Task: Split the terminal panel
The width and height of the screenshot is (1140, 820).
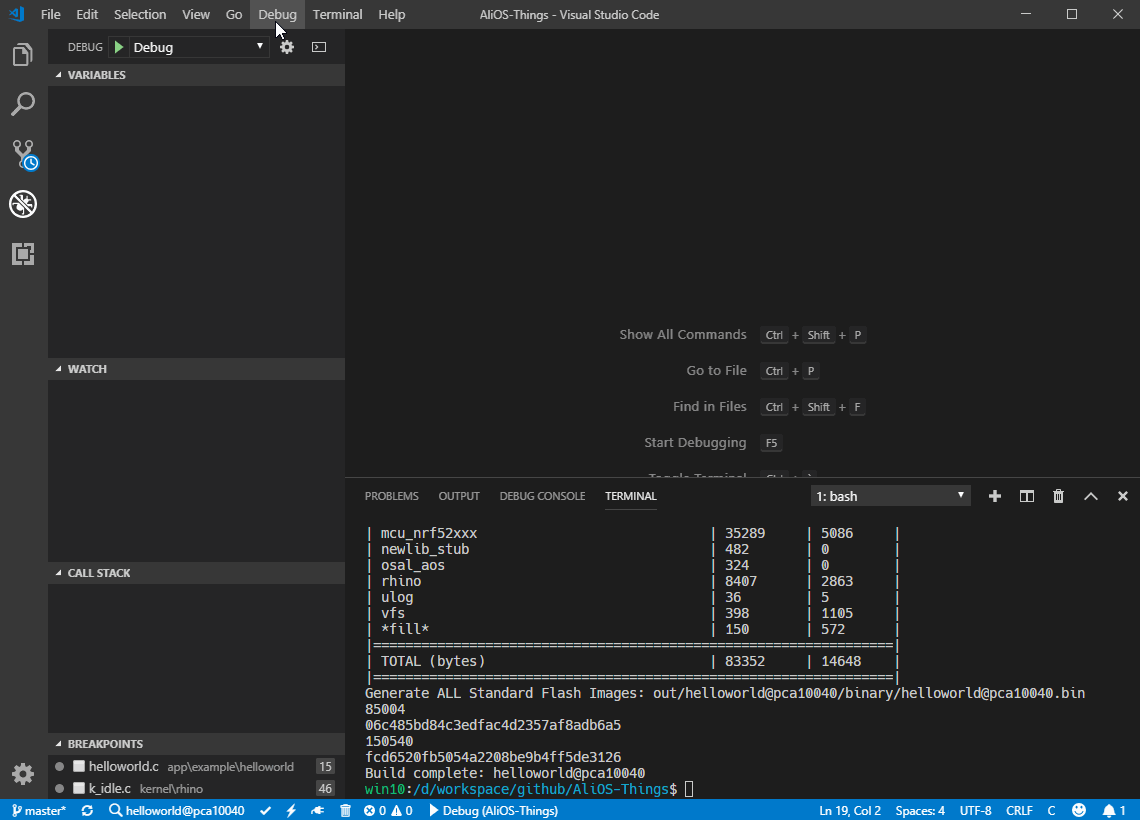Action: click(1027, 496)
